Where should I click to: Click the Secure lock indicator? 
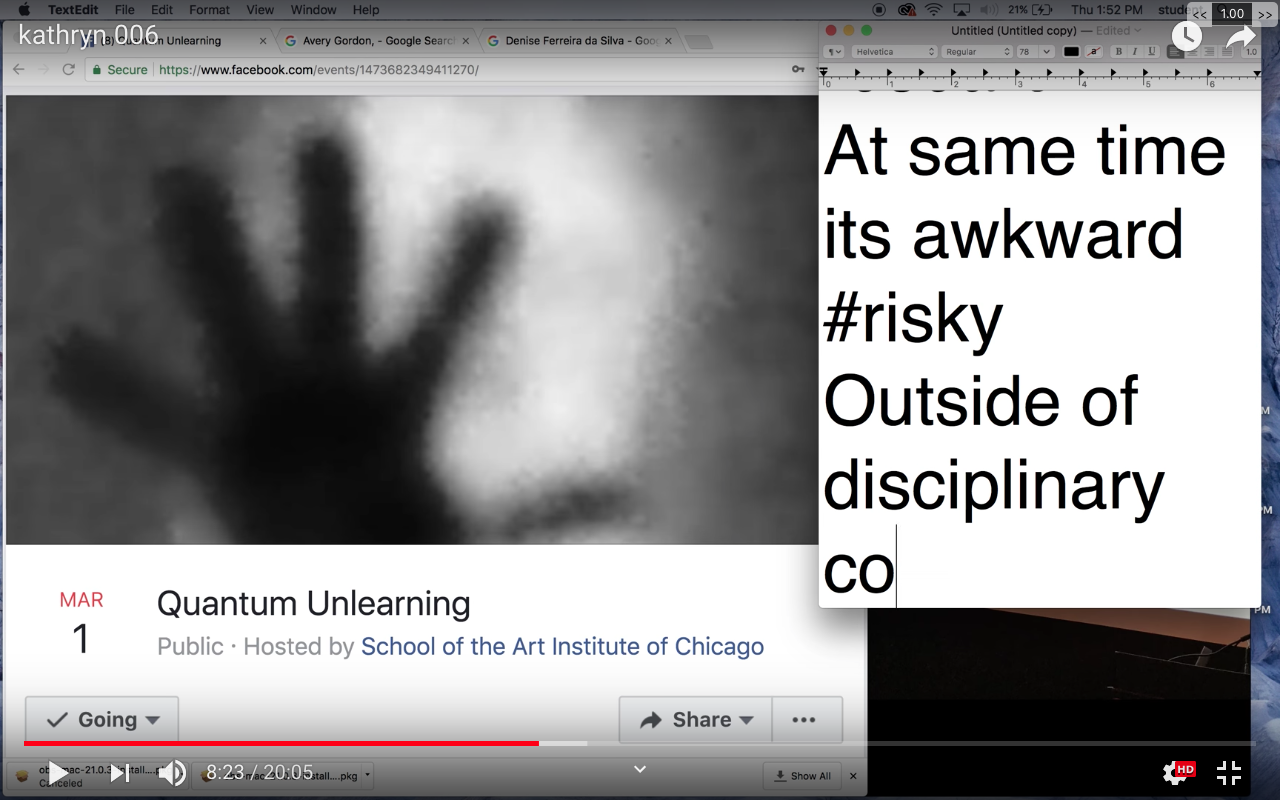click(x=119, y=70)
